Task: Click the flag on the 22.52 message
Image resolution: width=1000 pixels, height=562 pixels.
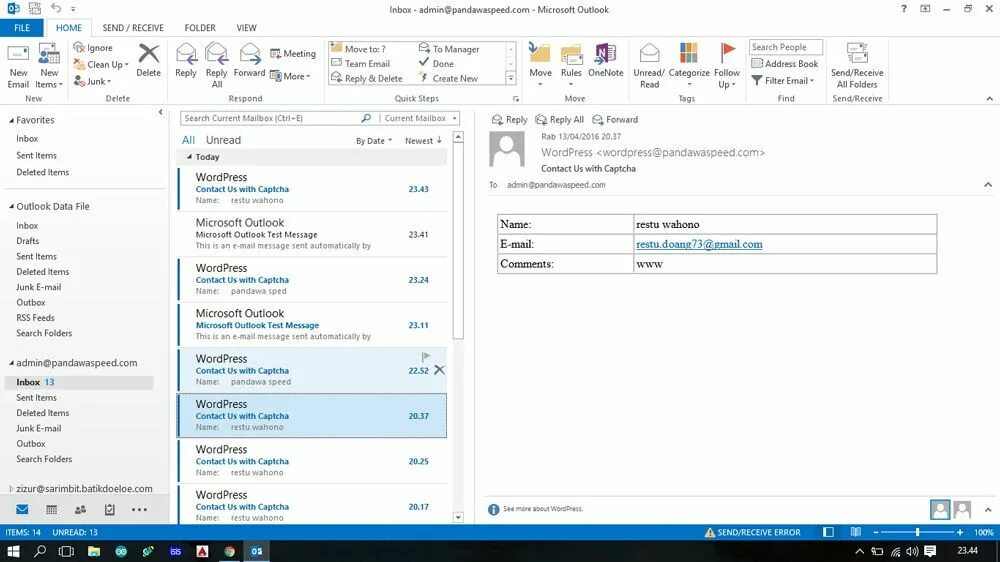Action: [x=425, y=357]
